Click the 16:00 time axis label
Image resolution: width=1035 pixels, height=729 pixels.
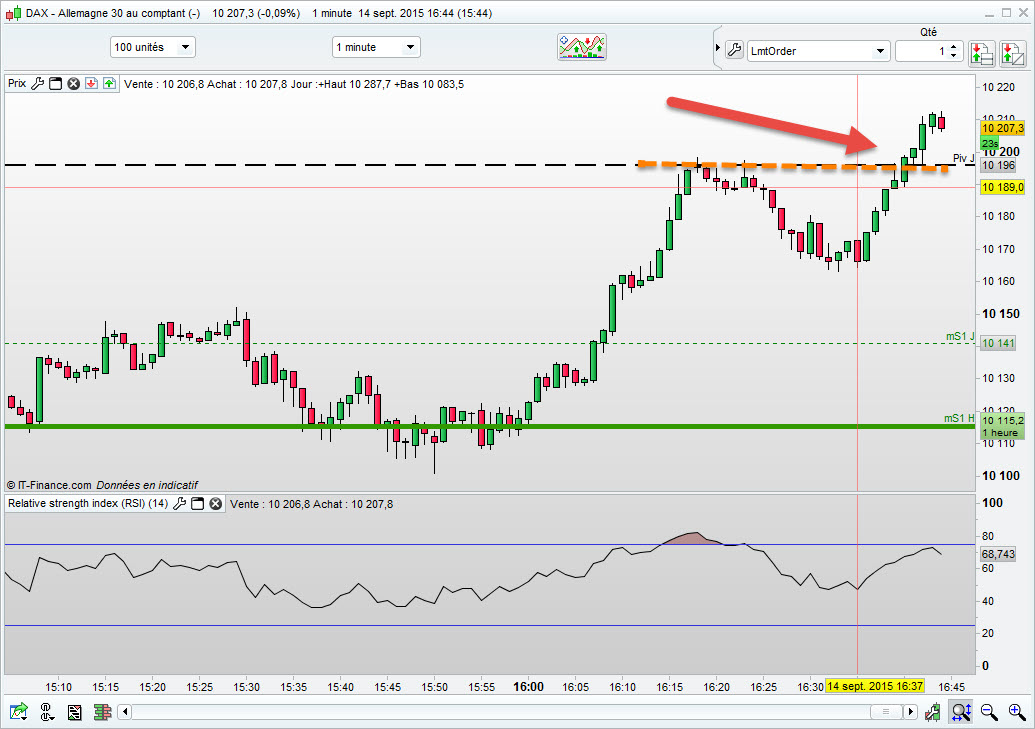click(529, 687)
